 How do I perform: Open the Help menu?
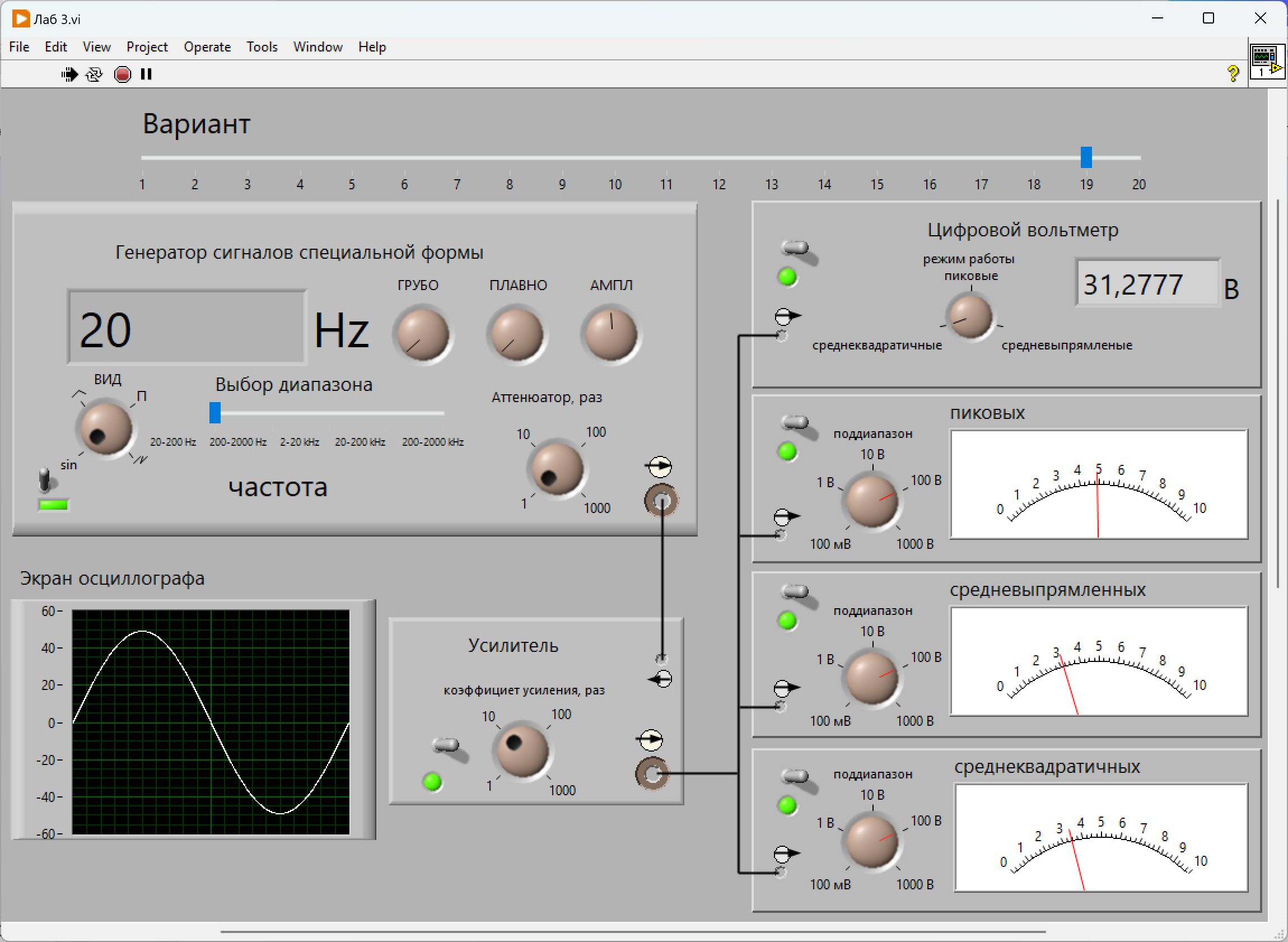(x=372, y=46)
